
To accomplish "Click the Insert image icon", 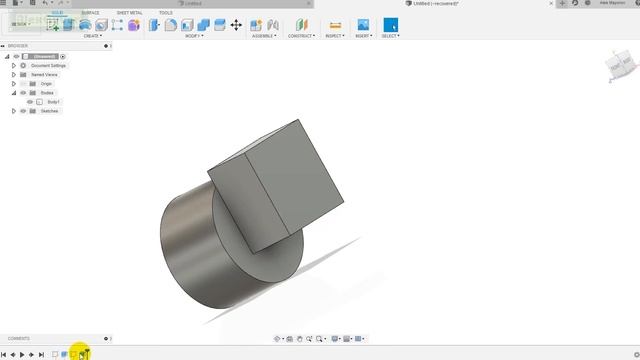I will (363, 24).
